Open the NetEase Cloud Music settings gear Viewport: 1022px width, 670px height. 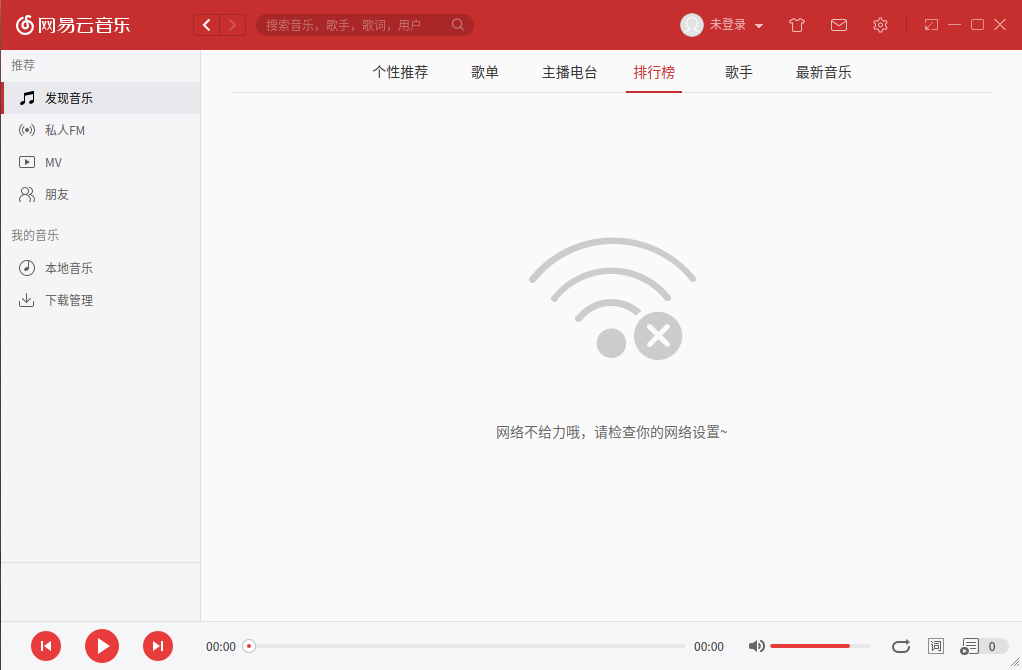[880, 24]
